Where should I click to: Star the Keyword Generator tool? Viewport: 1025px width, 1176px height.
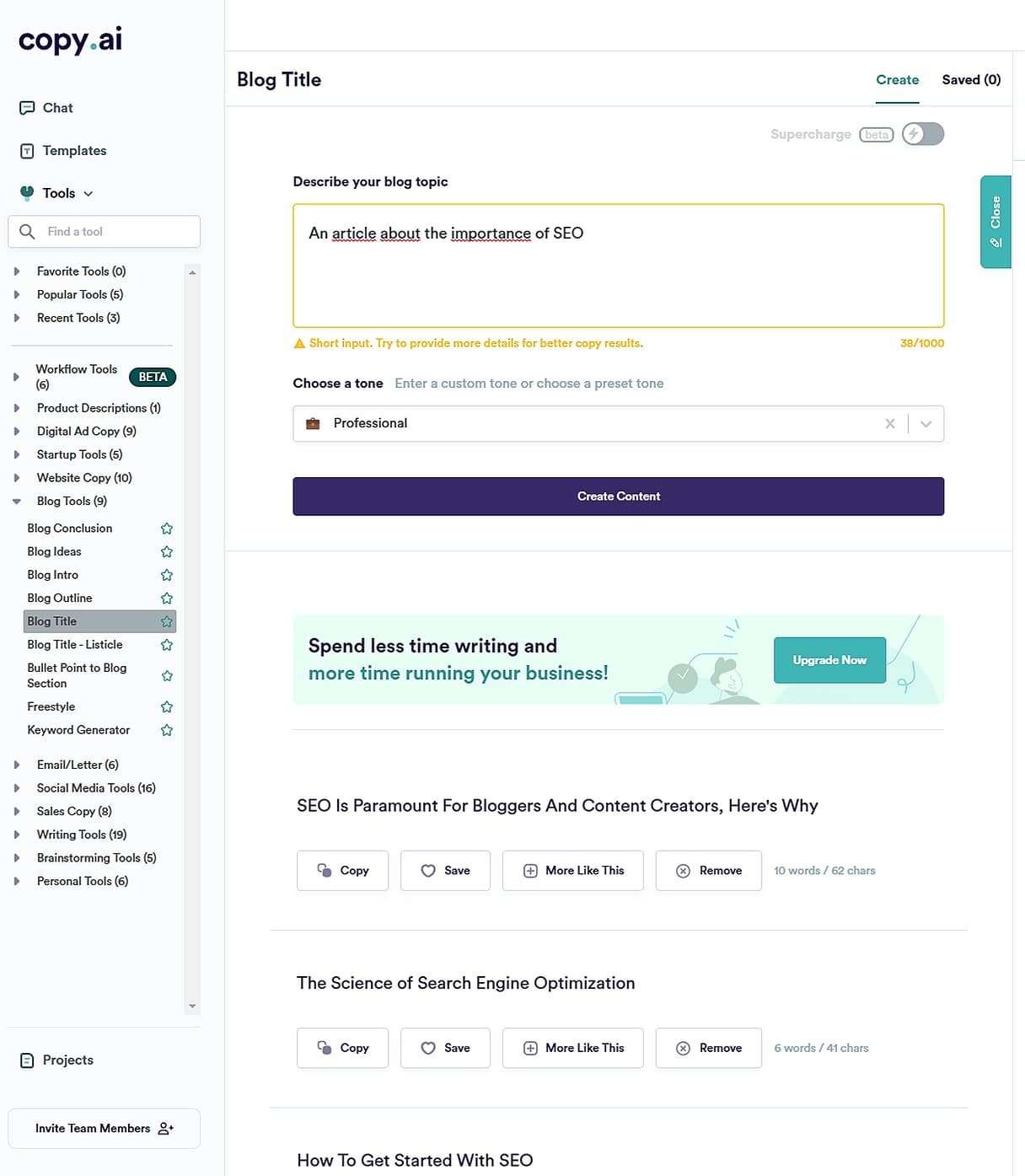[167, 730]
